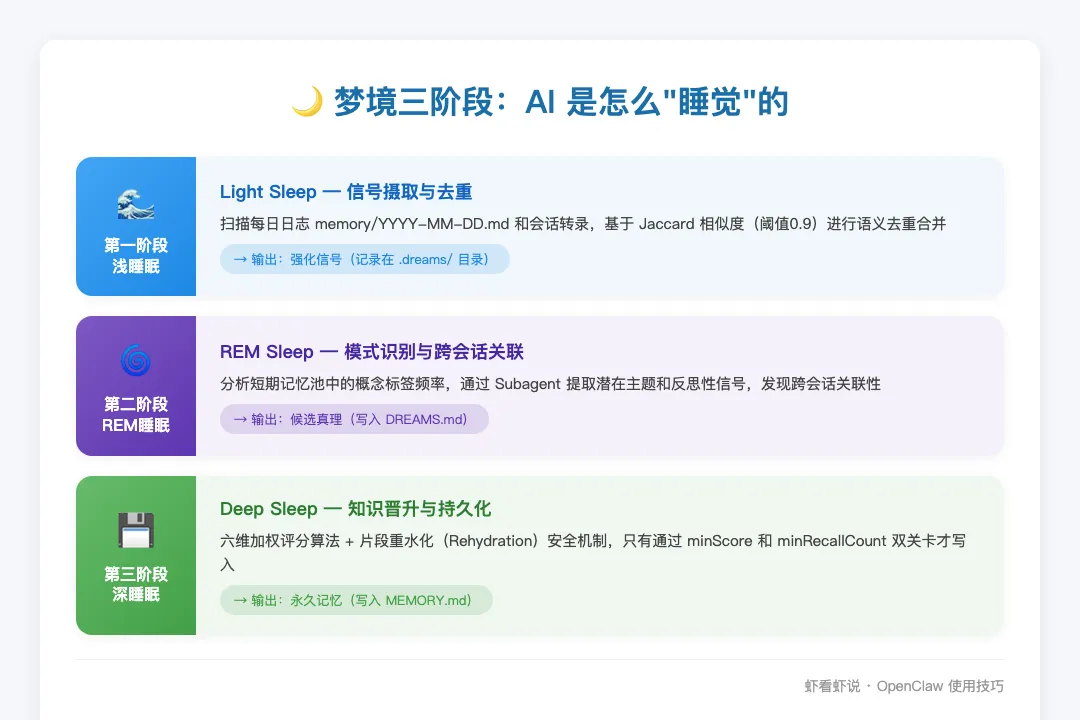The image size is (1080, 720).
Task: Click the footer text 虾看虾说 · OpenClaw 使用技巧
Action: [904, 686]
